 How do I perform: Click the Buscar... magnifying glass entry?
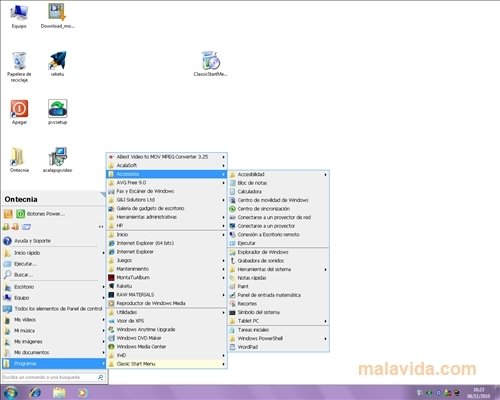(53, 275)
